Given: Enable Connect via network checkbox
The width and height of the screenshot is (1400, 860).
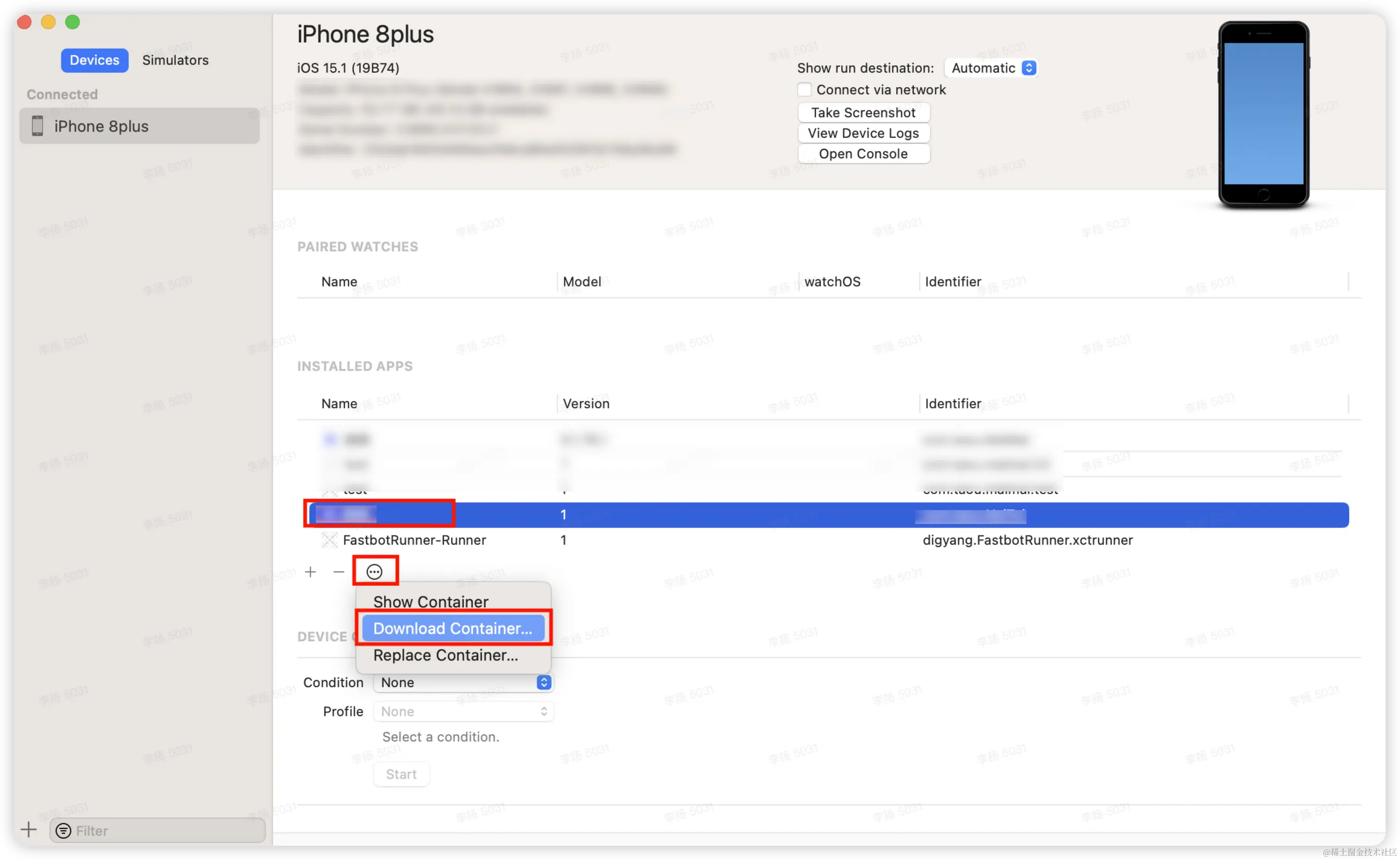Looking at the screenshot, I should (x=804, y=90).
